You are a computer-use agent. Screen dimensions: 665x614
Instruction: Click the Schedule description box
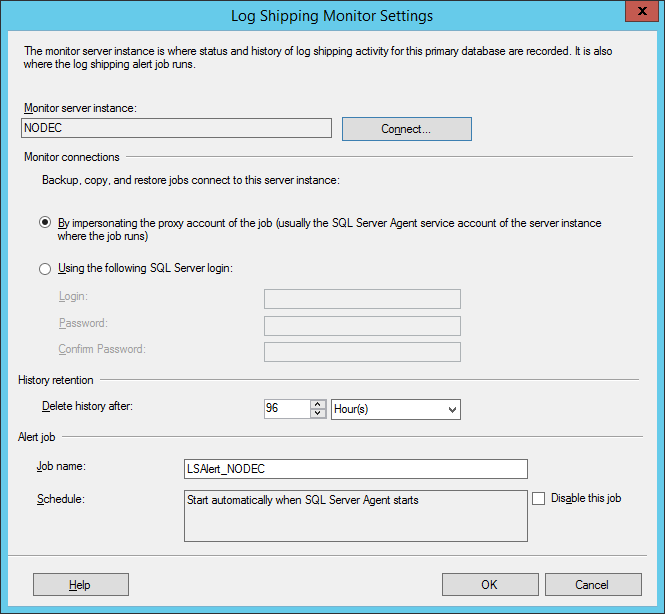[356, 516]
